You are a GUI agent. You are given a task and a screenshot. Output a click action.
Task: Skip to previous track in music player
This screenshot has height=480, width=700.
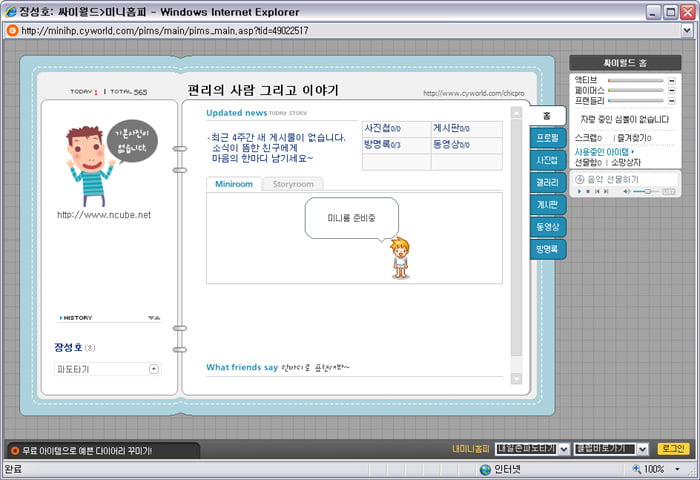(x=597, y=192)
